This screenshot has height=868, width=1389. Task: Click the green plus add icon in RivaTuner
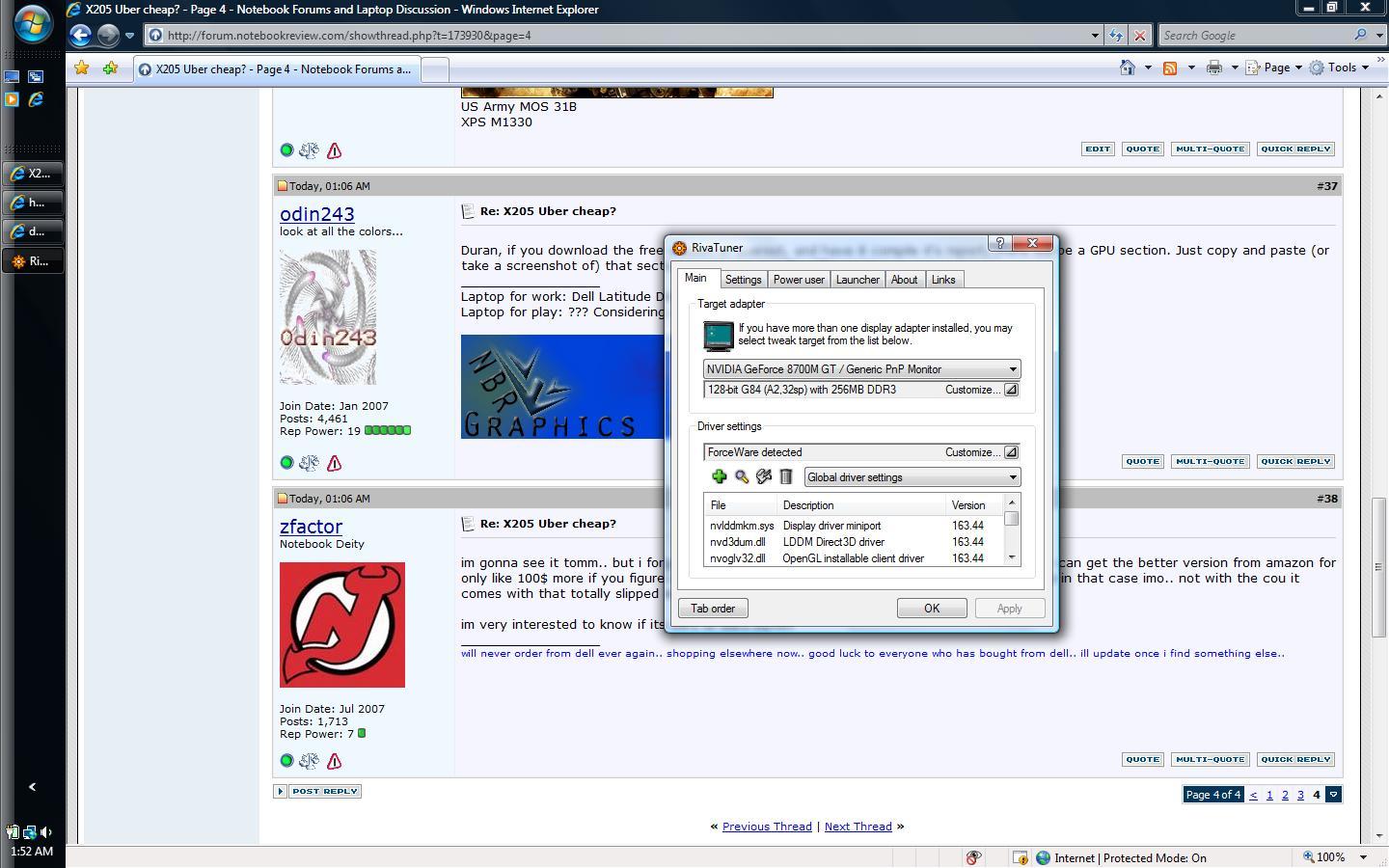tap(719, 476)
